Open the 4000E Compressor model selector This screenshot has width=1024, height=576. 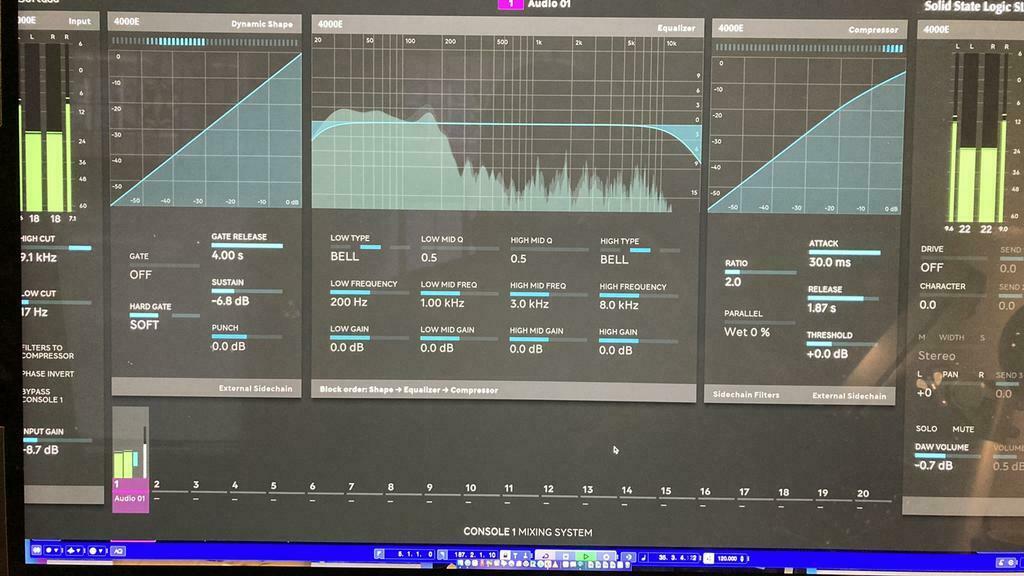tap(730, 28)
